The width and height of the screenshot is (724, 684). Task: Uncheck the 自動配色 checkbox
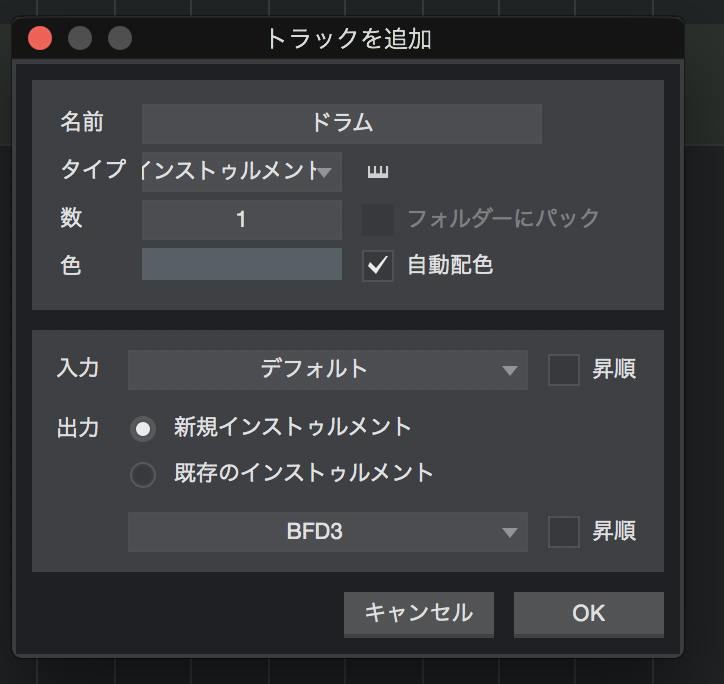coord(377,266)
